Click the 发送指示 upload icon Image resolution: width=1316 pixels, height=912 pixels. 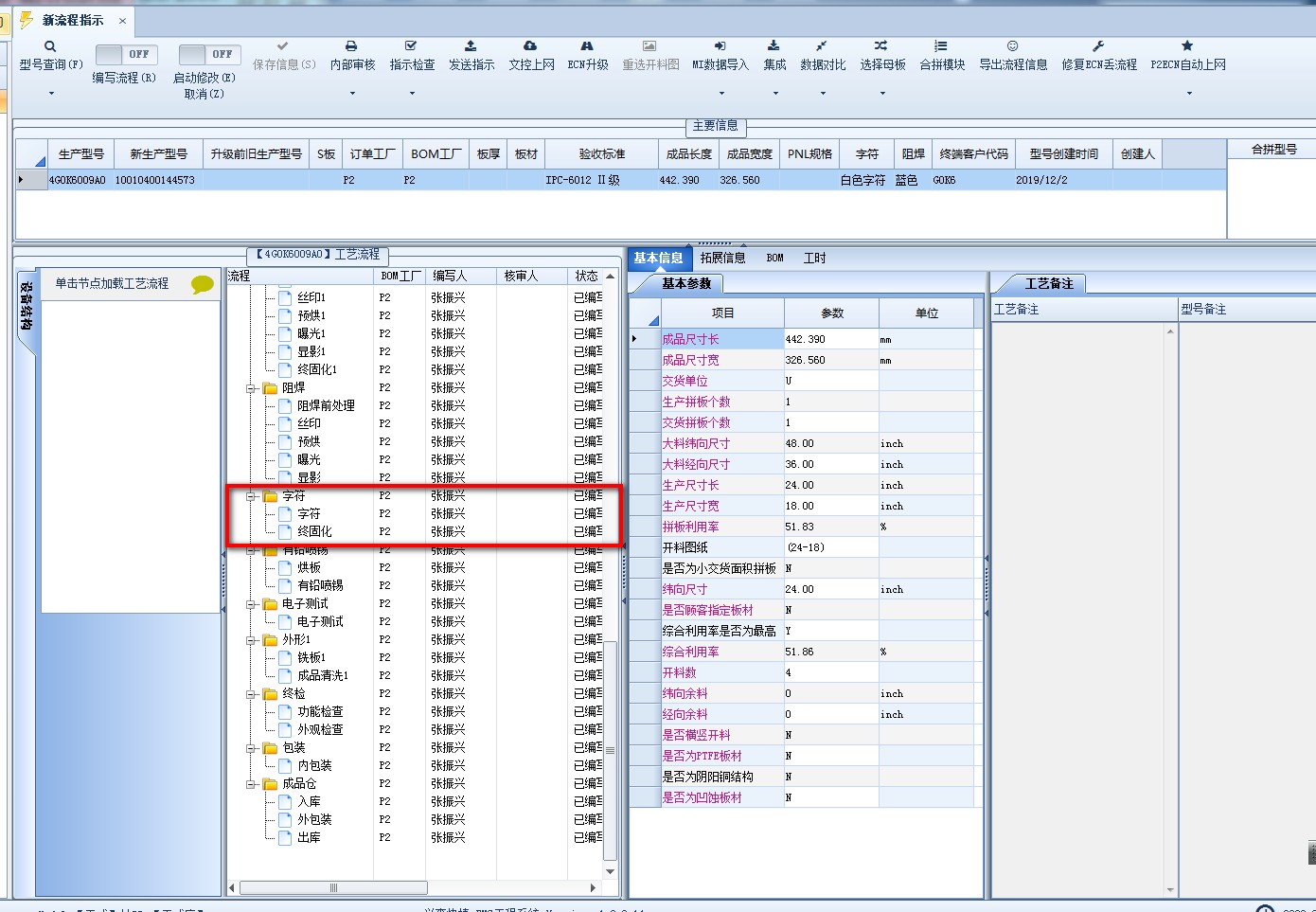(x=471, y=46)
